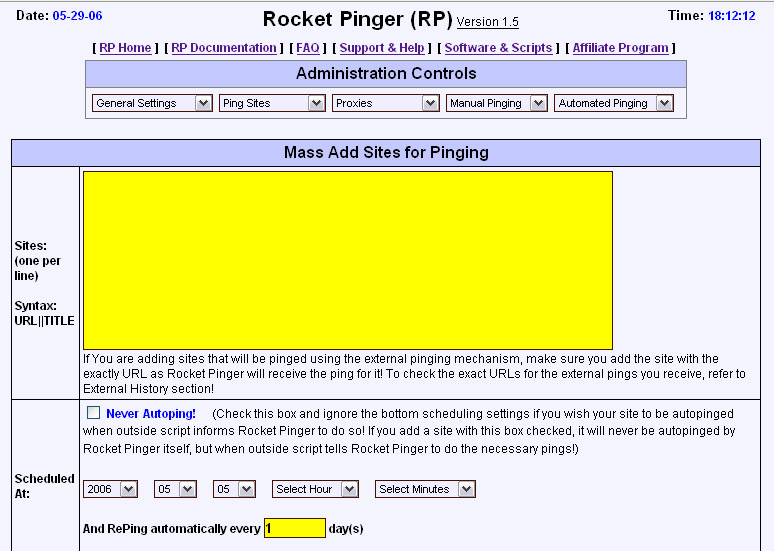
Task: Open the RP Documentation link
Action: tap(224, 48)
